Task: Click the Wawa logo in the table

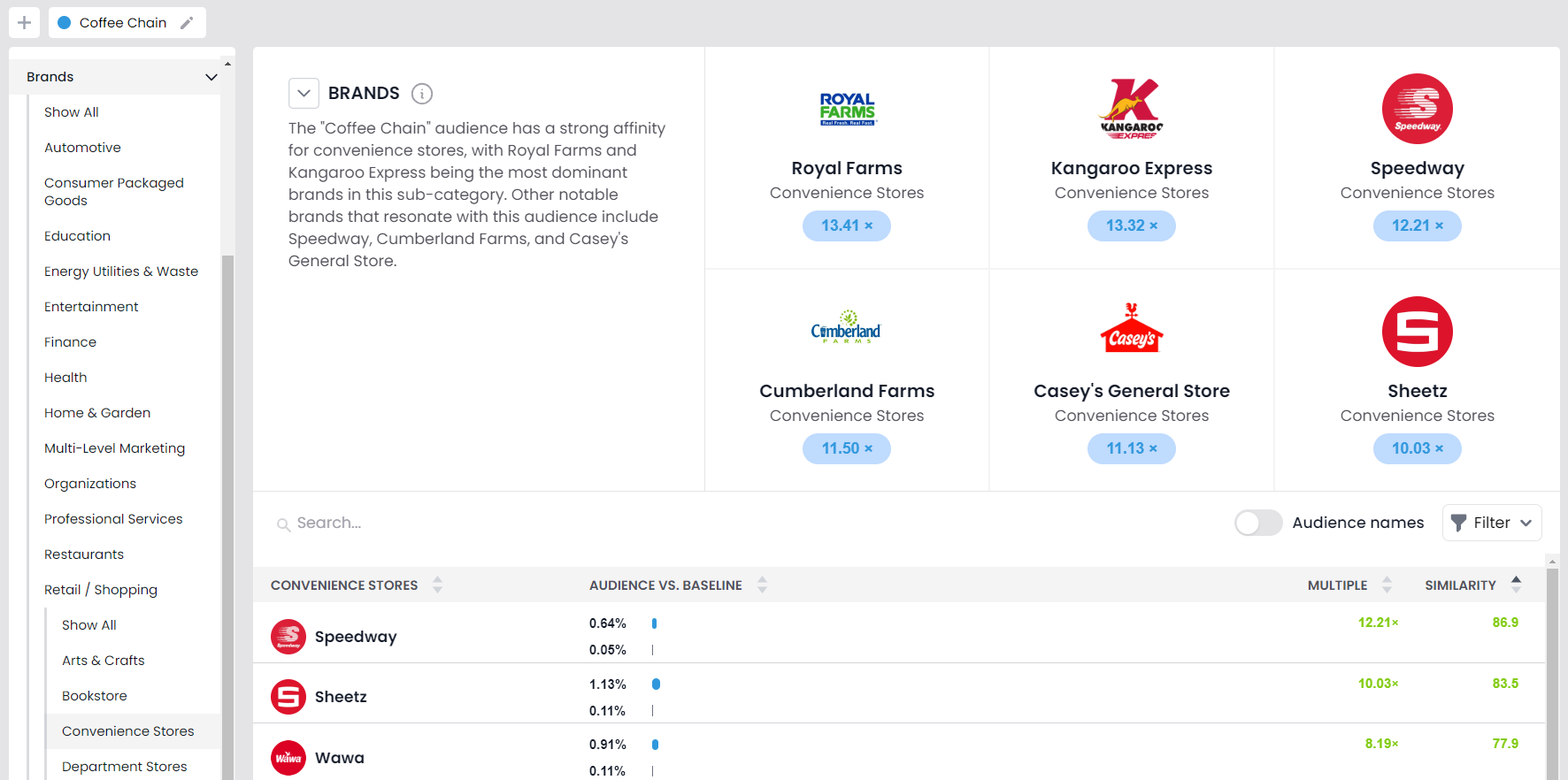Action: pyautogui.click(x=288, y=758)
